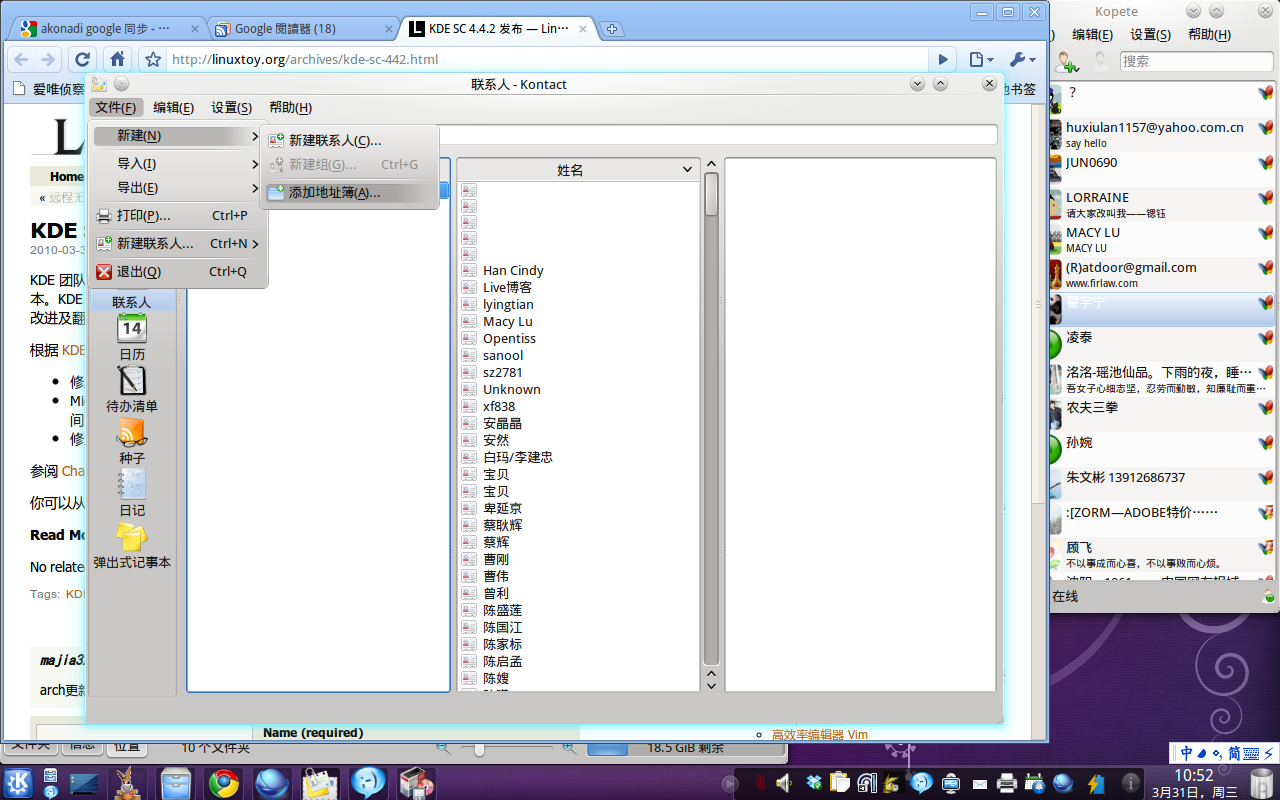
Task: Expand the 导入(I) import submenu
Action: click(179, 164)
